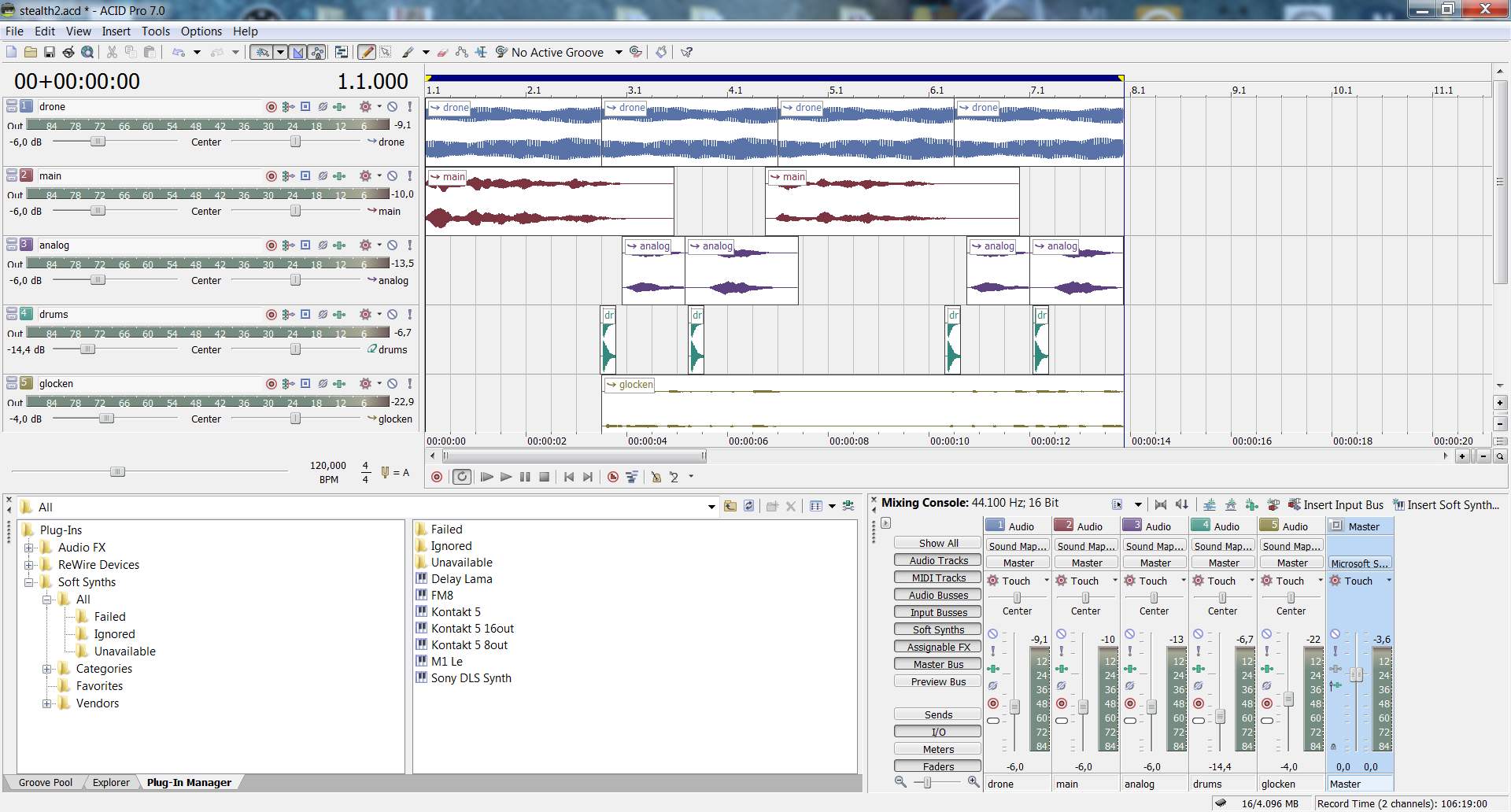Open the All path dropdown in Plug-In Manager
The image size is (1511, 812).
[x=711, y=507]
